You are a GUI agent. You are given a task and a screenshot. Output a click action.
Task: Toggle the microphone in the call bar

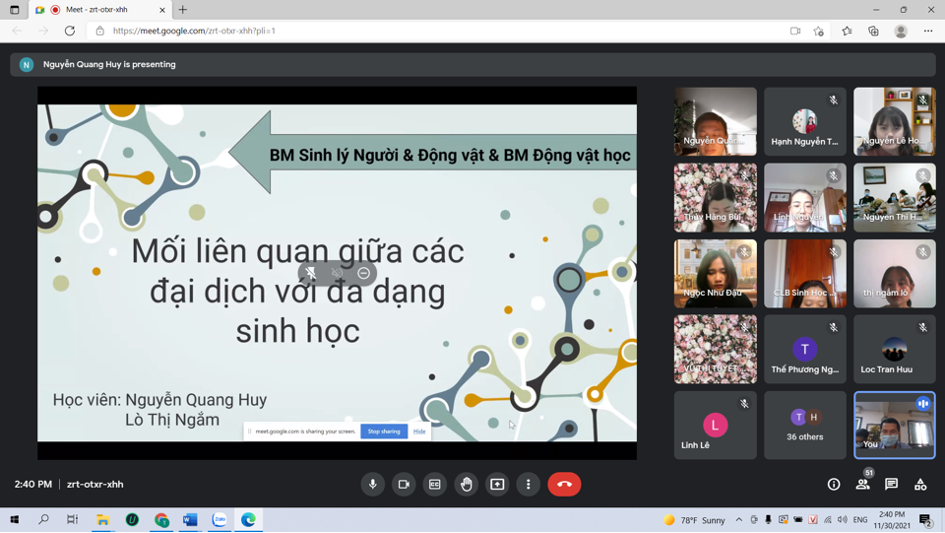372,484
